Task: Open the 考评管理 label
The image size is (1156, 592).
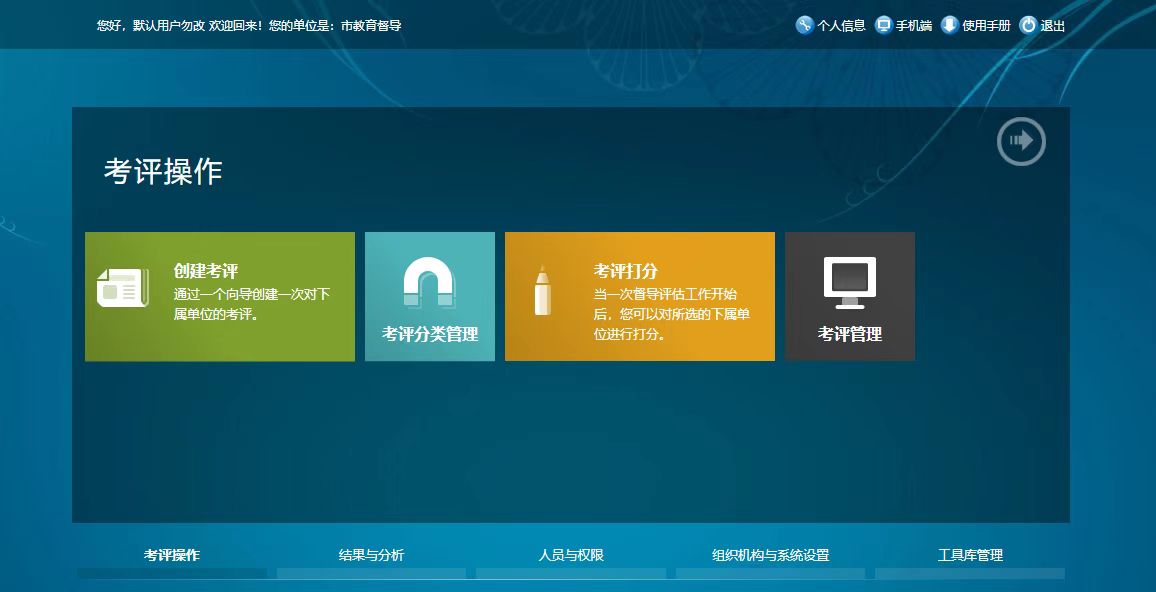Action: pyautogui.click(x=850, y=334)
